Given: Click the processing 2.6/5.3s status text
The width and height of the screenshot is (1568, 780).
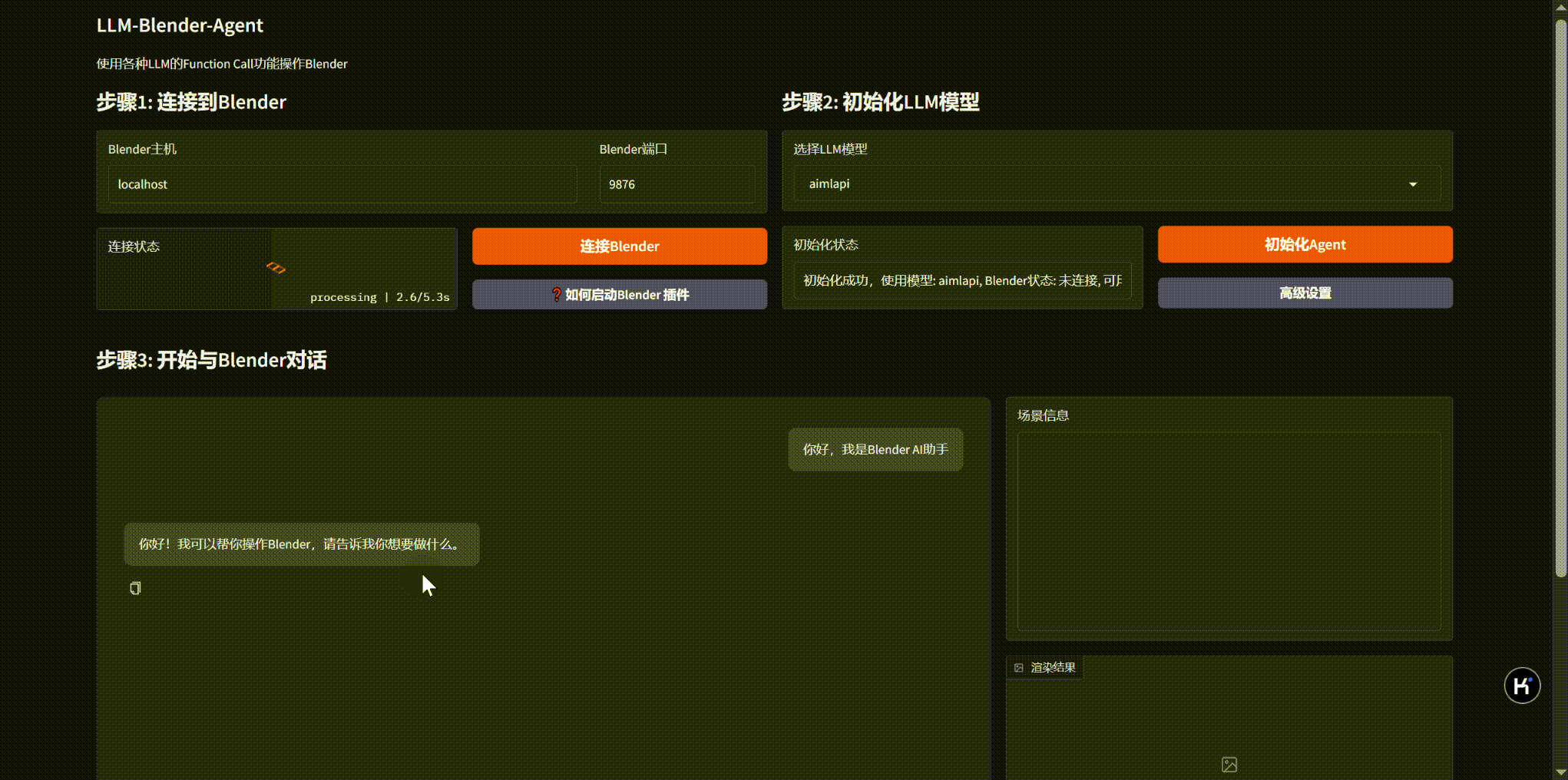Looking at the screenshot, I should pos(380,297).
